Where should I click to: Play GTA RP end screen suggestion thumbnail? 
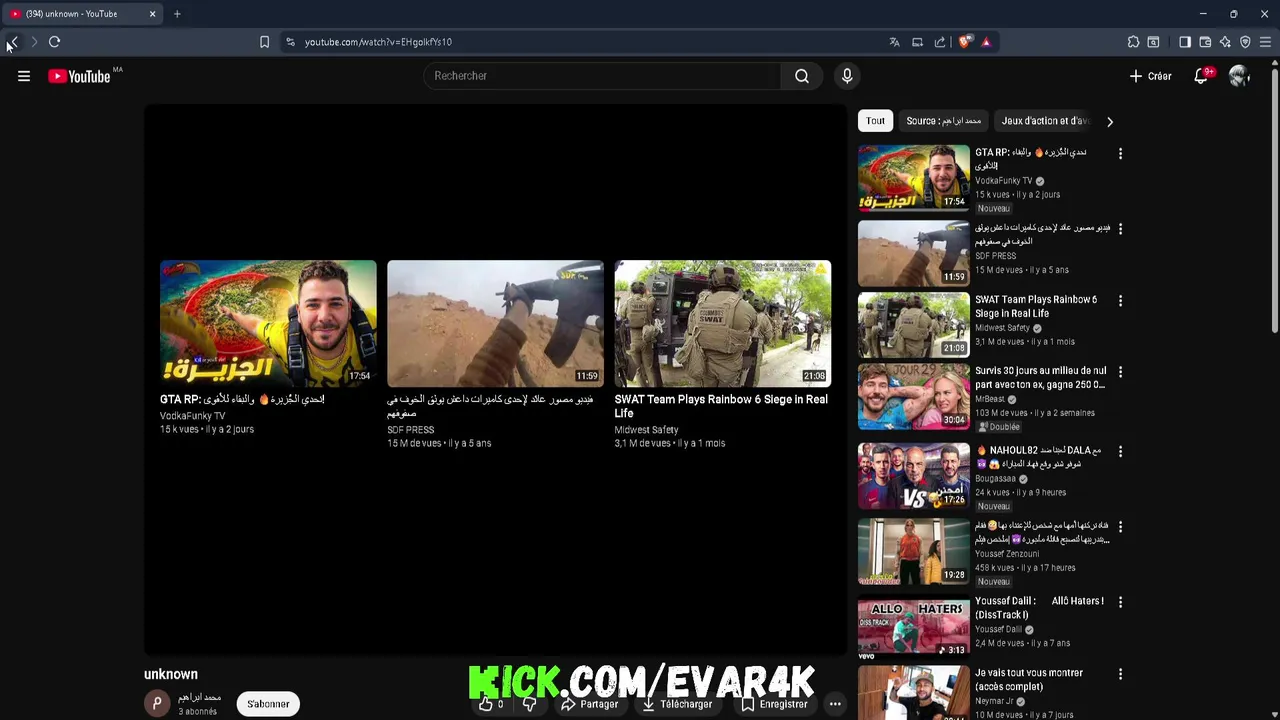click(x=268, y=324)
